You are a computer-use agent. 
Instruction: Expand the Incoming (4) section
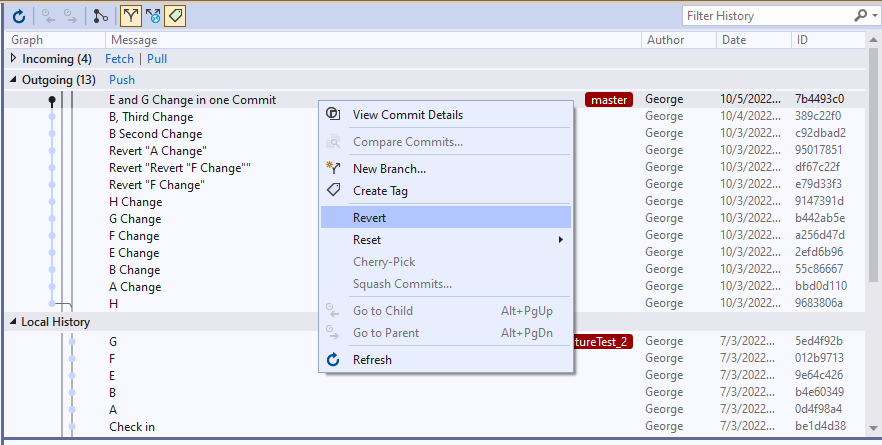pos(14,59)
